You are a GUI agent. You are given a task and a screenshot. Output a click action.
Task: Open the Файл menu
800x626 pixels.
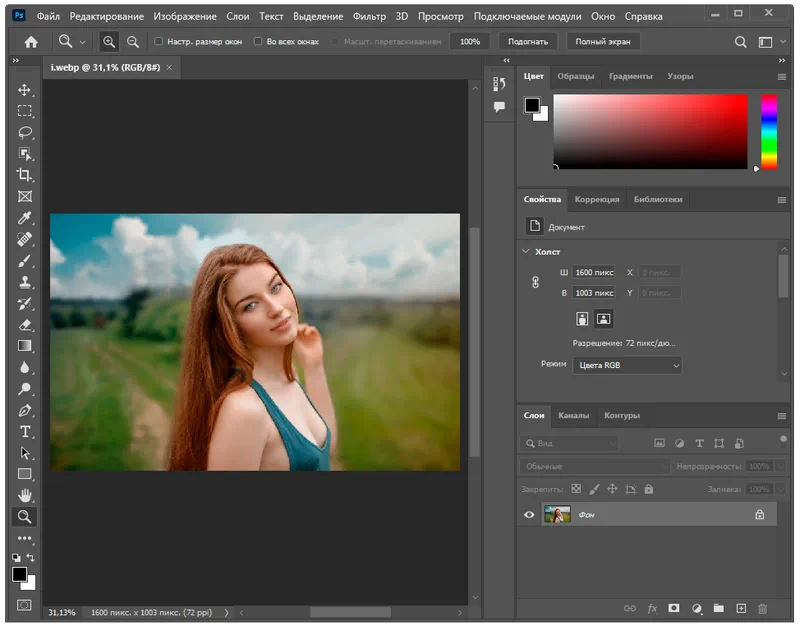48,16
